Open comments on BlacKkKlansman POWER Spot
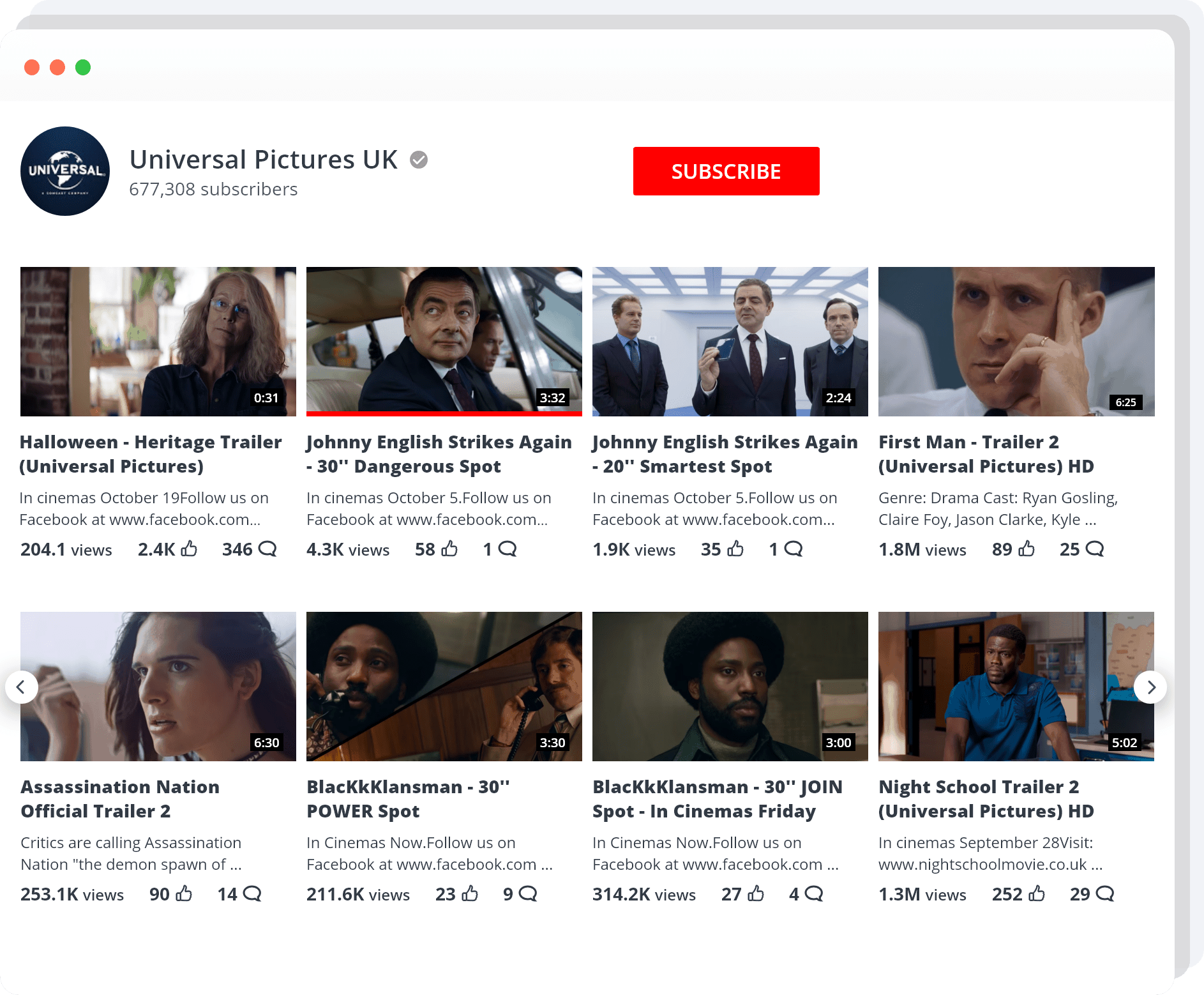Image resolution: width=1204 pixels, height=995 pixels. [x=528, y=893]
